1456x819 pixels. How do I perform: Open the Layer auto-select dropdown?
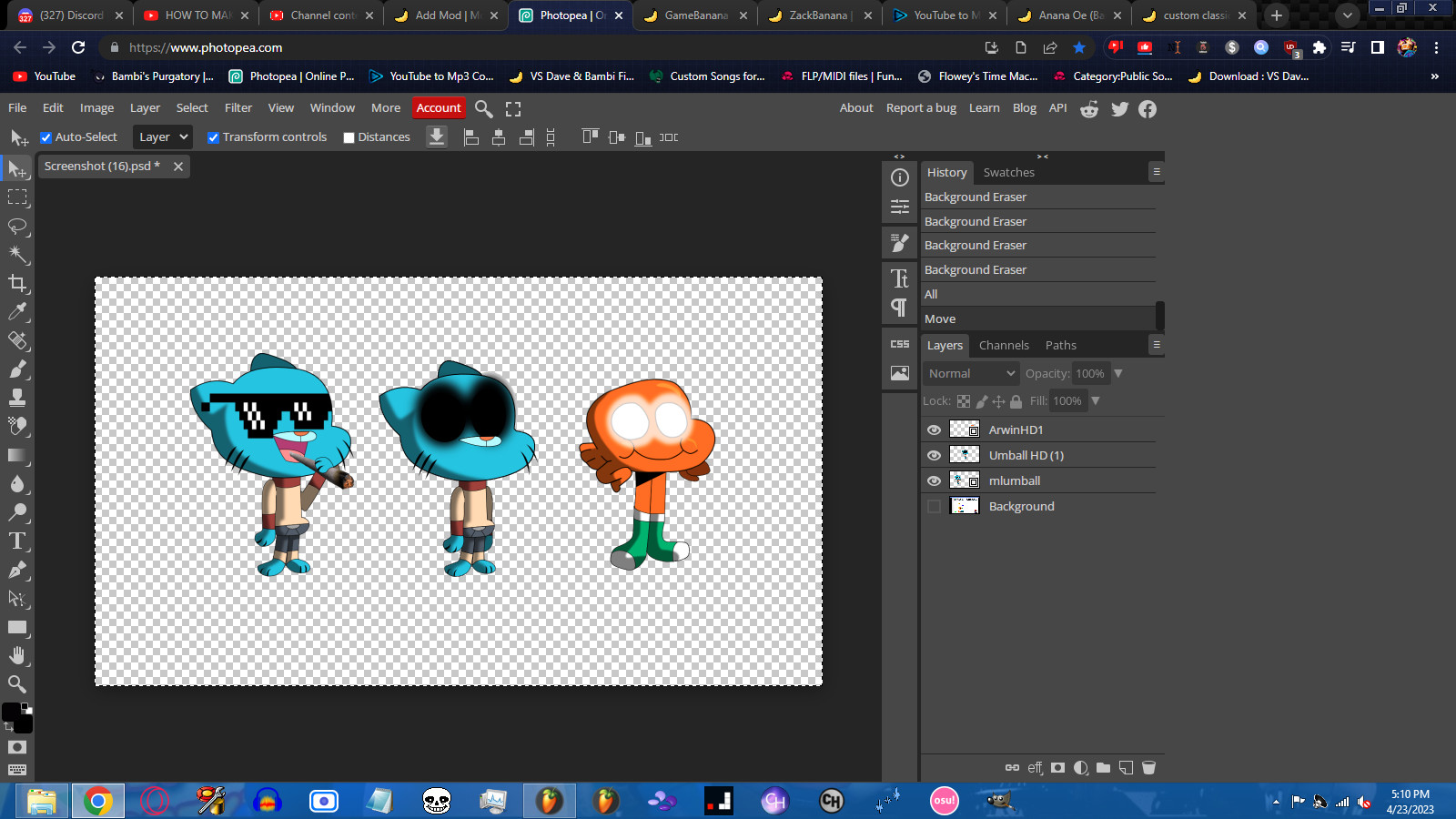click(x=163, y=137)
